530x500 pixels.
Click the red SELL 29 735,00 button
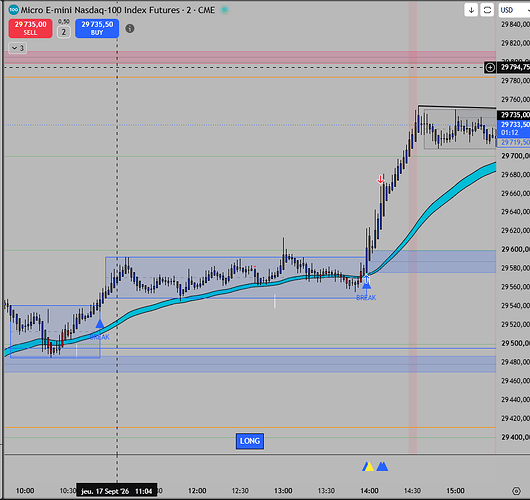[30, 28]
